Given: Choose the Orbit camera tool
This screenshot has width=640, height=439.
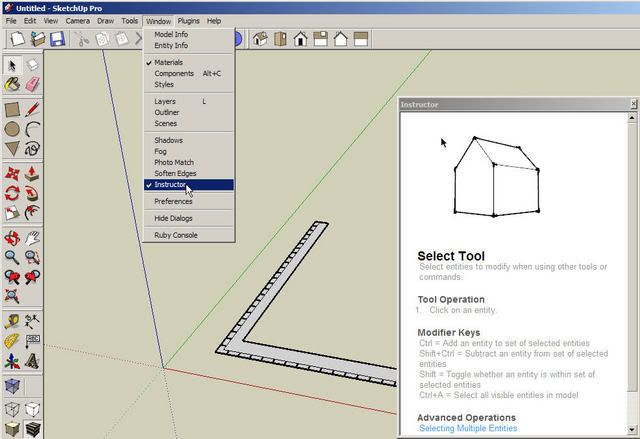Looking at the screenshot, I should point(12,239).
